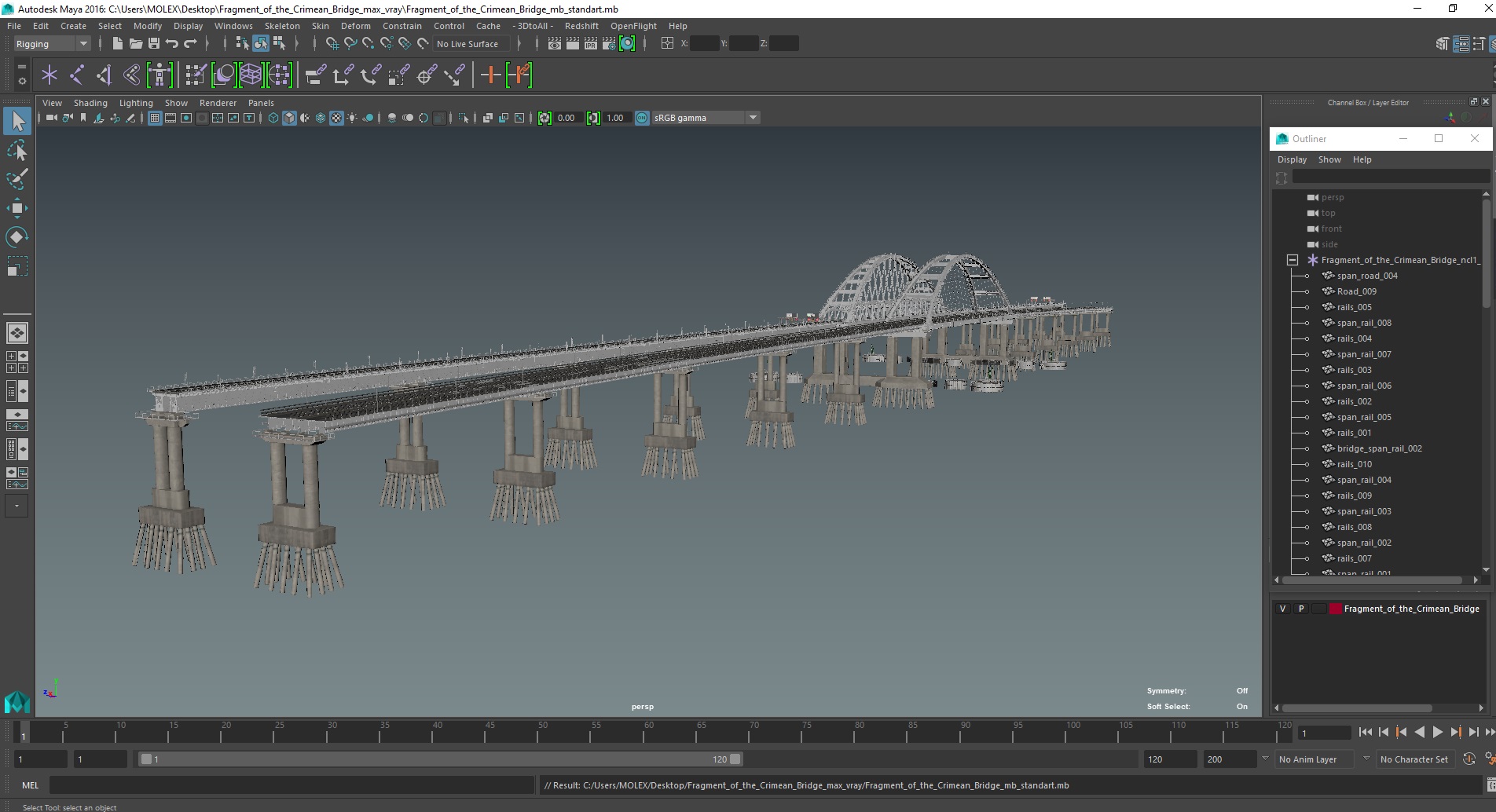Activate the Lasso select tool
The width and height of the screenshot is (1496, 812).
17,150
